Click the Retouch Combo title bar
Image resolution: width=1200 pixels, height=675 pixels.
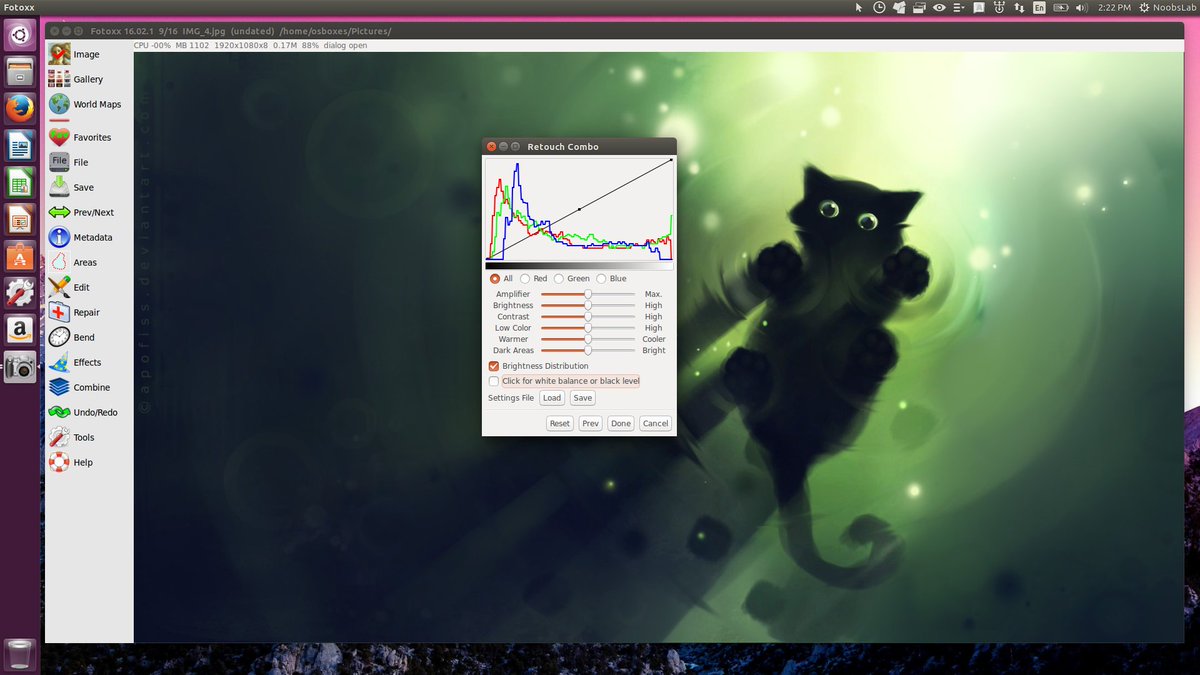[579, 146]
